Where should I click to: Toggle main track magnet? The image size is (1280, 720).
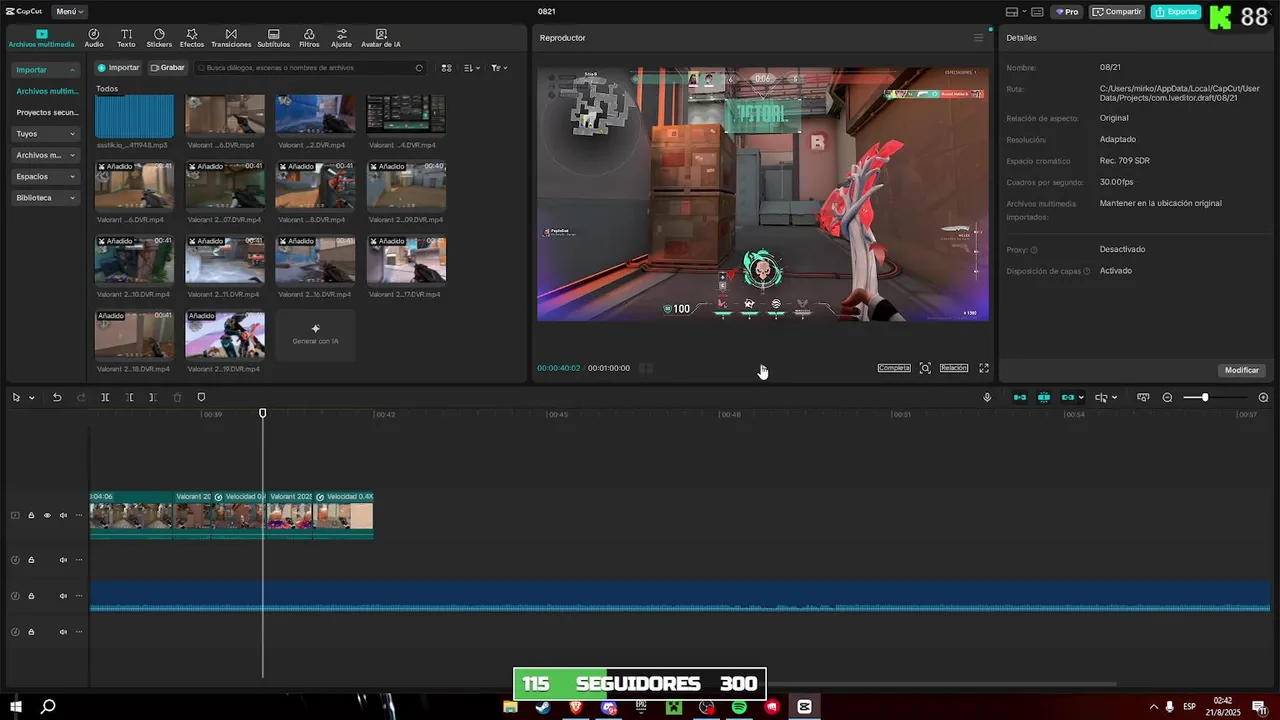[1019, 398]
